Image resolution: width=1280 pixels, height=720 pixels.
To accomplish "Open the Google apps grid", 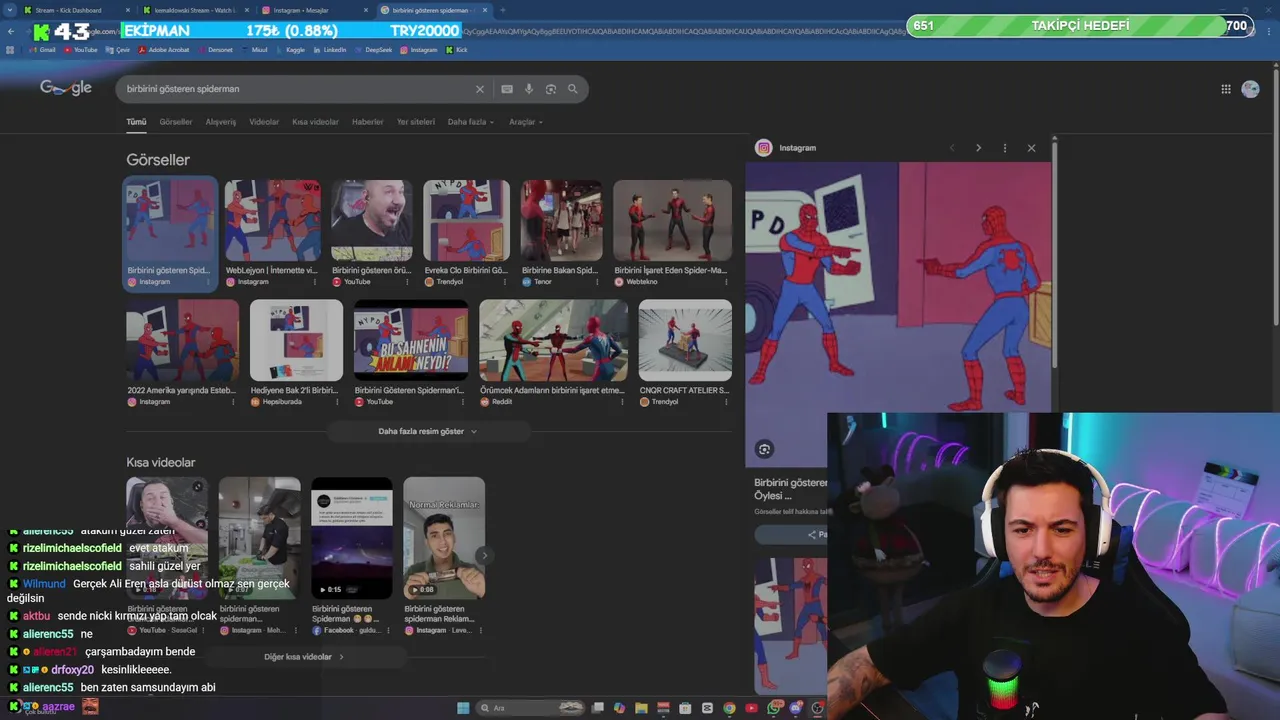I will (x=1226, y=89).
